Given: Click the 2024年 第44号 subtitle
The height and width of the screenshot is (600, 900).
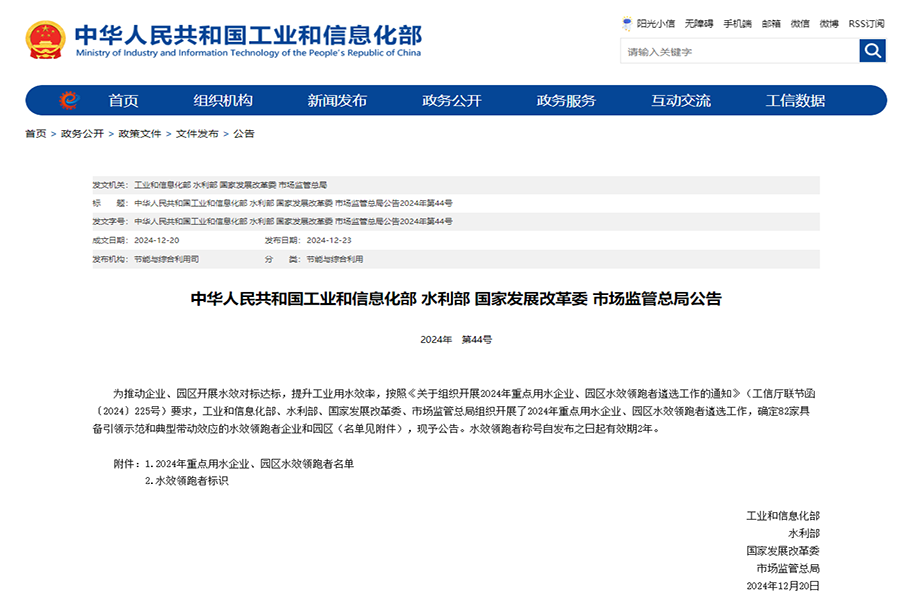Looking at the screenshot, I should pos(456,340).
